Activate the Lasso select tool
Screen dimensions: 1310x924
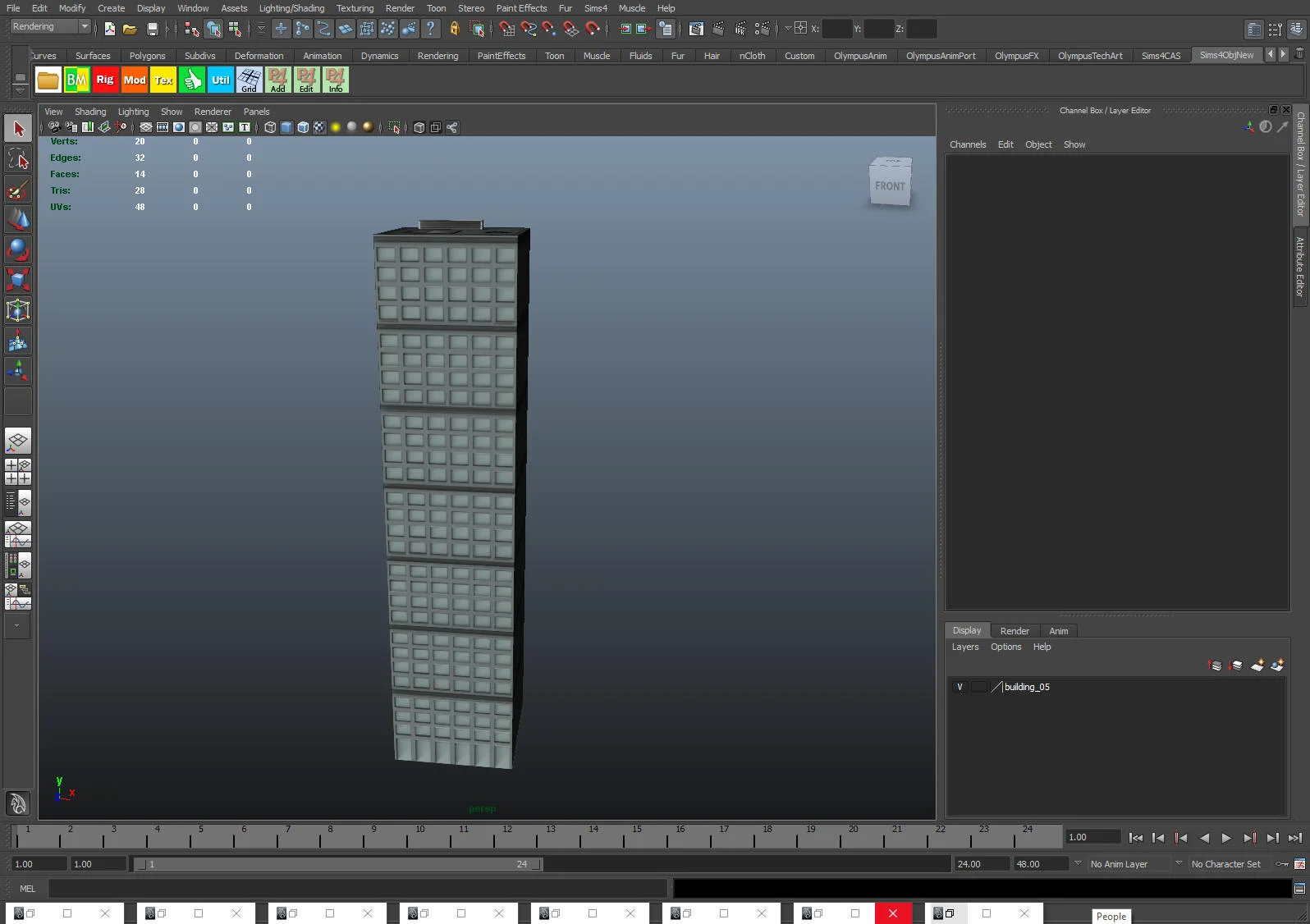pos(18,159)
